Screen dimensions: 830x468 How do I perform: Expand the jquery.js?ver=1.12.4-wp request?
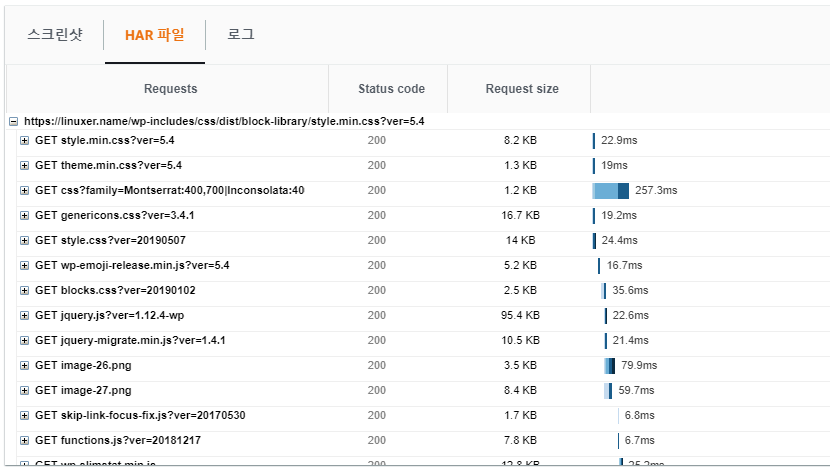click(x=25, y=316)
